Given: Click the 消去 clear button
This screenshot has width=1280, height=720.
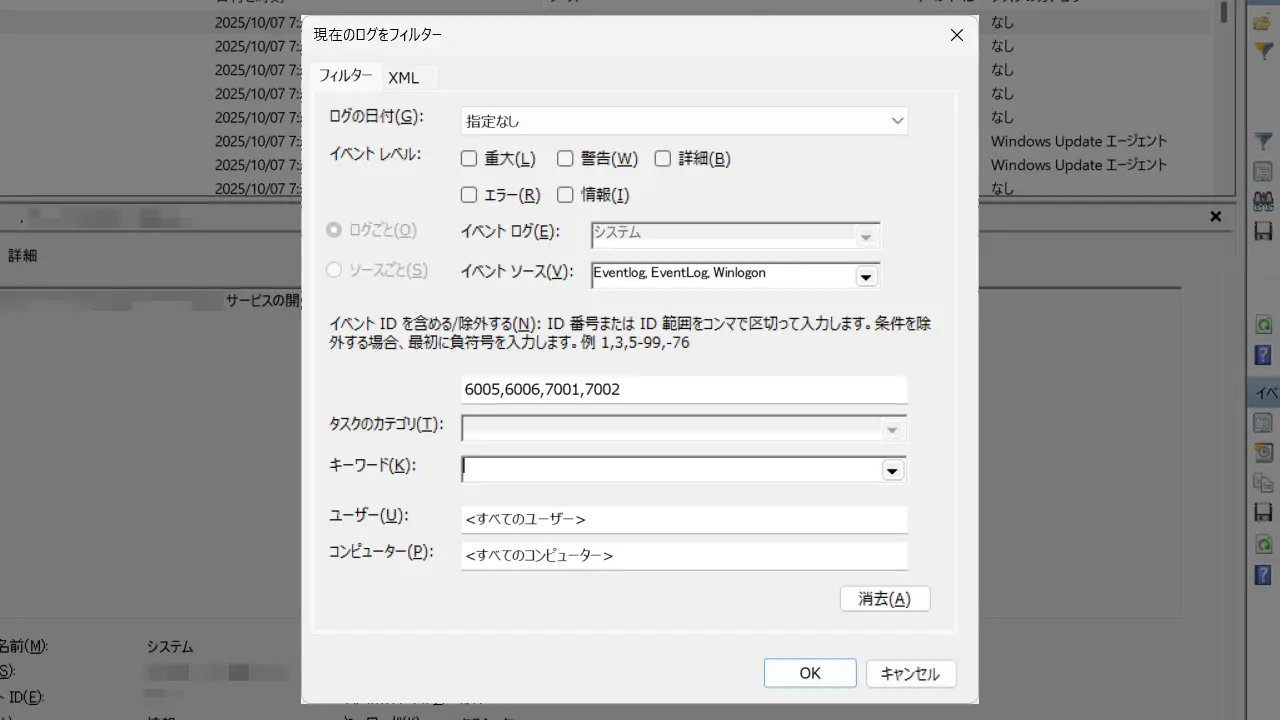Looking at the screenshot, I should click(885, 598).
